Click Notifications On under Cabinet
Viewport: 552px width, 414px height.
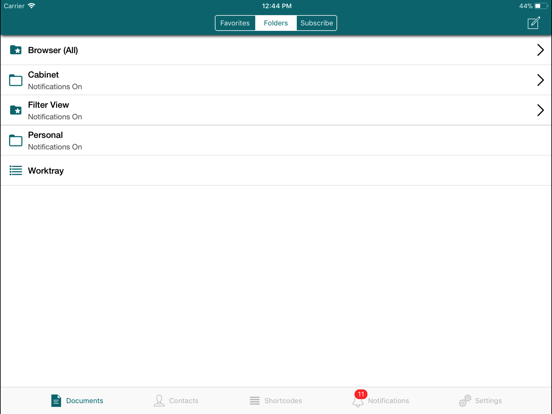(x=55, y=87)
